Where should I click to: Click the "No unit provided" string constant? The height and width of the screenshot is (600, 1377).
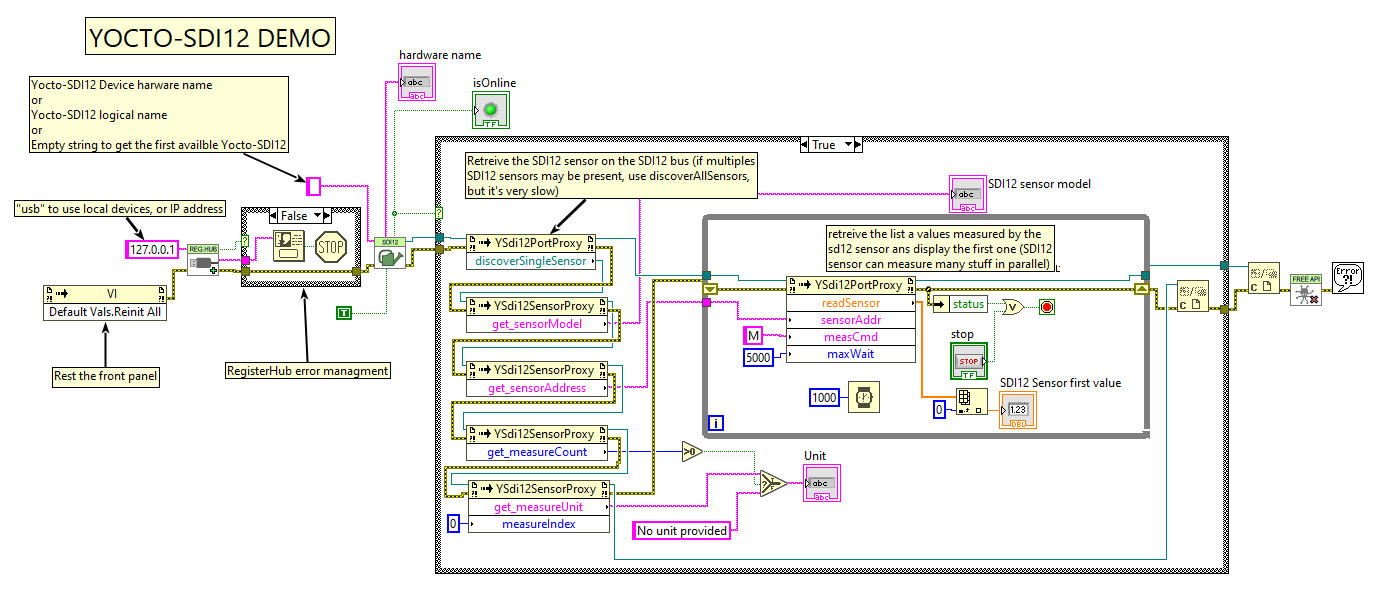682,531
